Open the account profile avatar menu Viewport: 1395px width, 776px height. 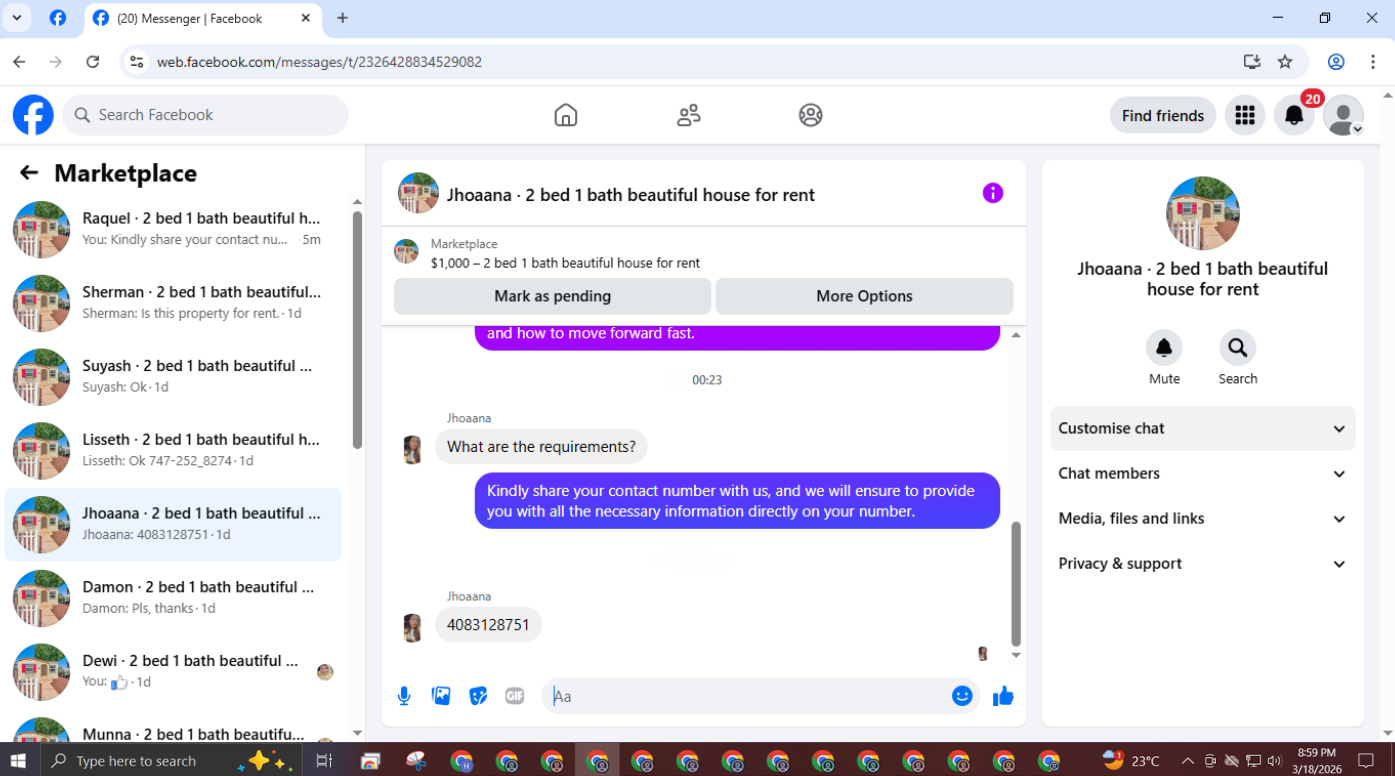1343,116
